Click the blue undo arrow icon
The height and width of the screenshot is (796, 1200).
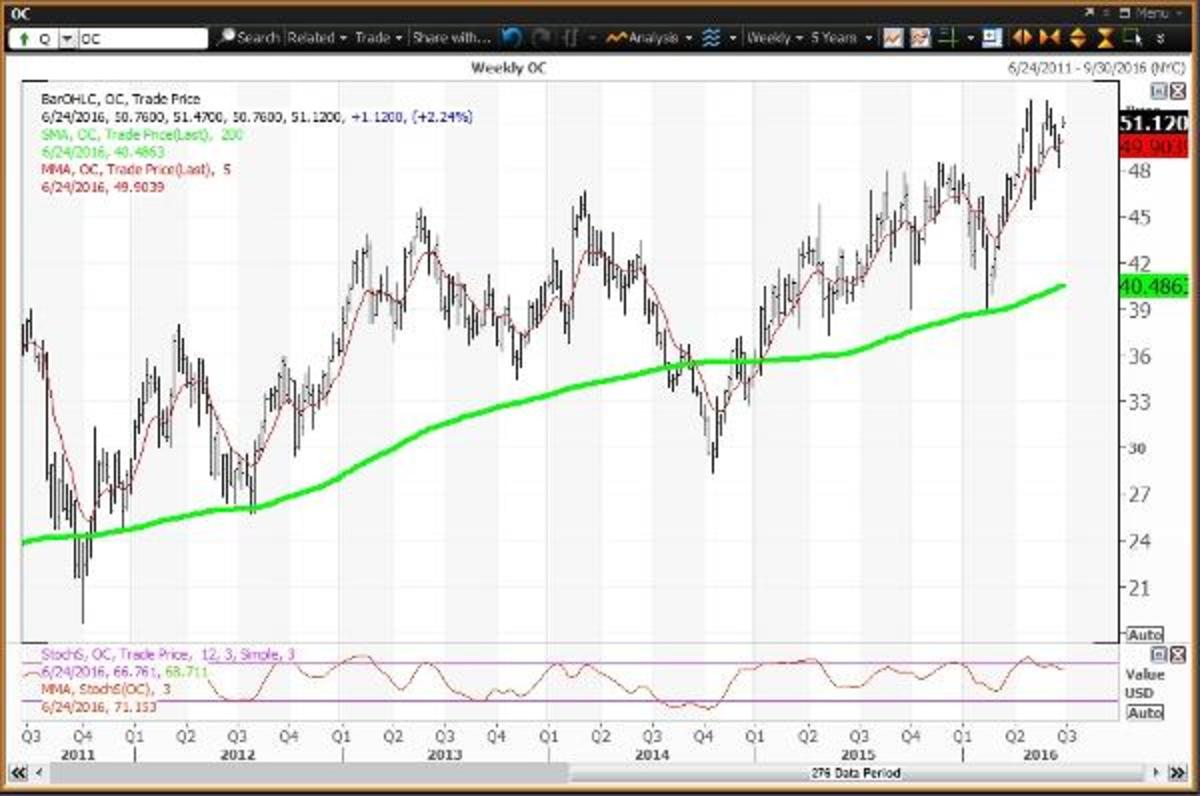(x=512, y=38)
